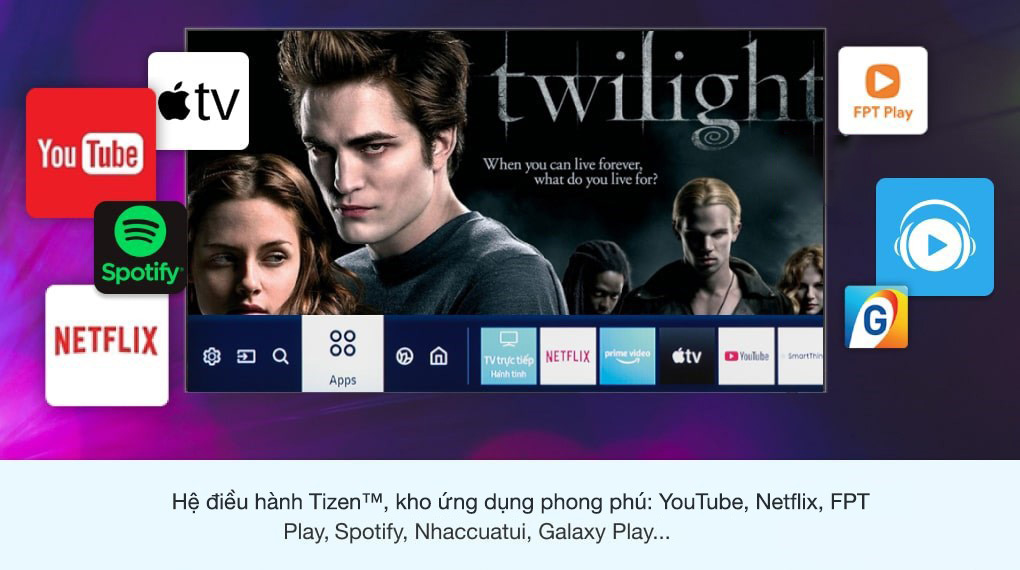Click the FPT Play app icon
Image resolution: width=1020 pixels, height=570 pixels.
[883, 90]
